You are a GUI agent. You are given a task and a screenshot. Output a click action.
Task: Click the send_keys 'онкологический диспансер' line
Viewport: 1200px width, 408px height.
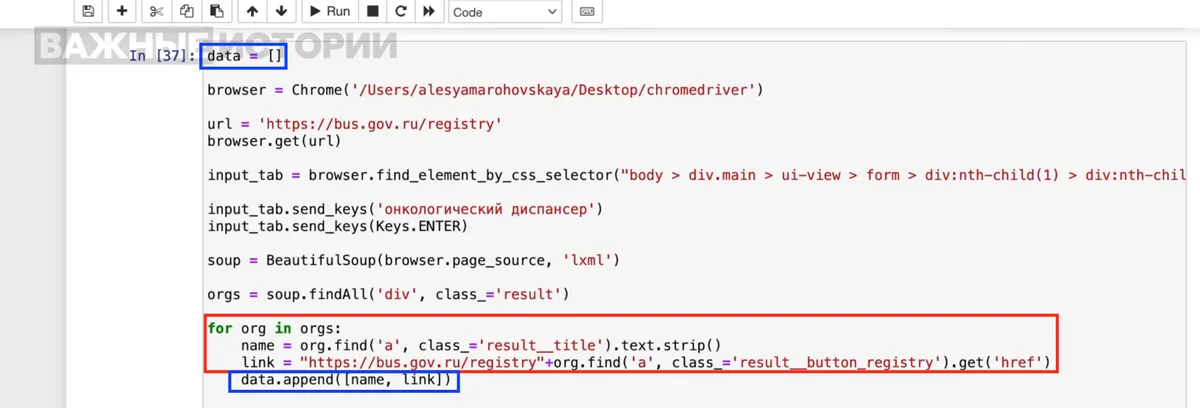click(405, 209)
